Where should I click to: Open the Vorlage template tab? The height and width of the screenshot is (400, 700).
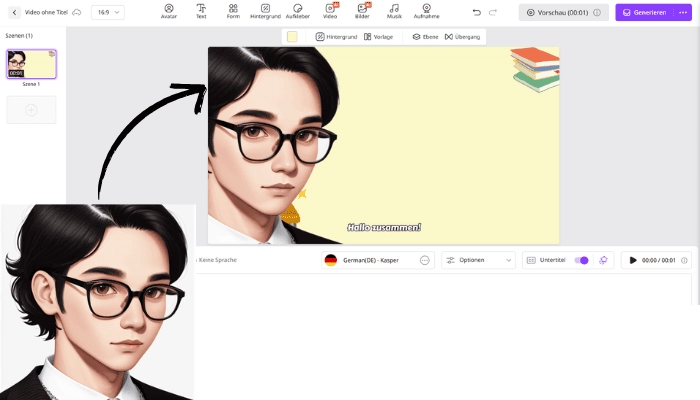pos(378,36)
